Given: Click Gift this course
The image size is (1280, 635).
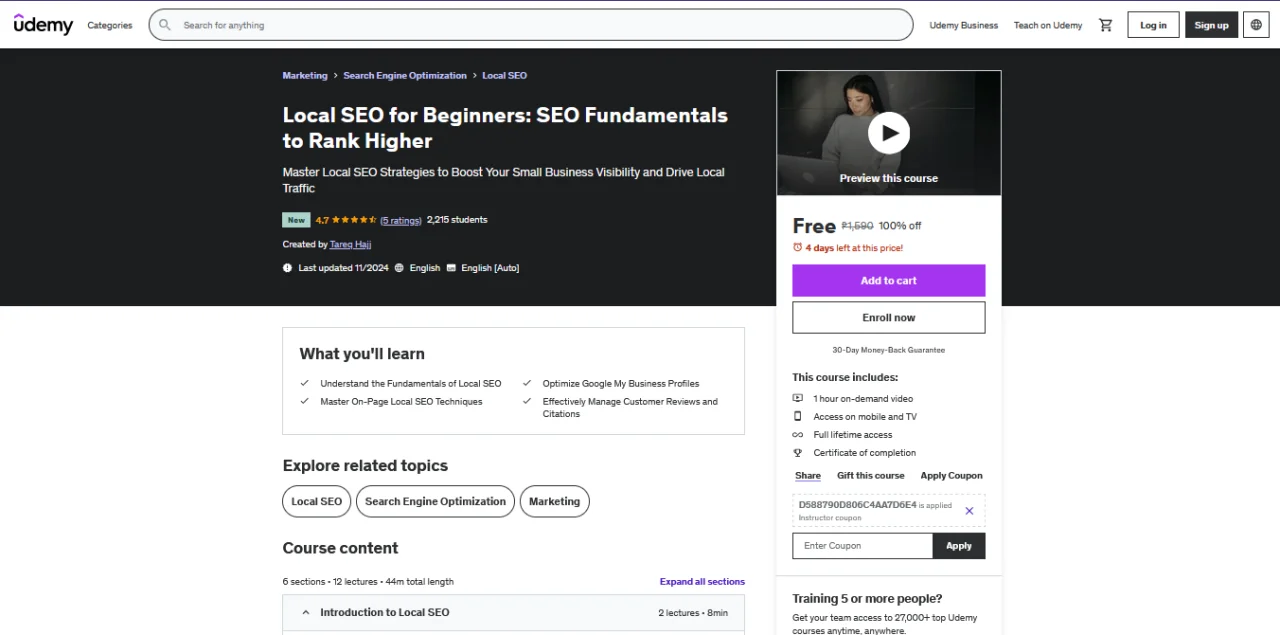Looking at the screenshot, I should click(x=870, y=476).
